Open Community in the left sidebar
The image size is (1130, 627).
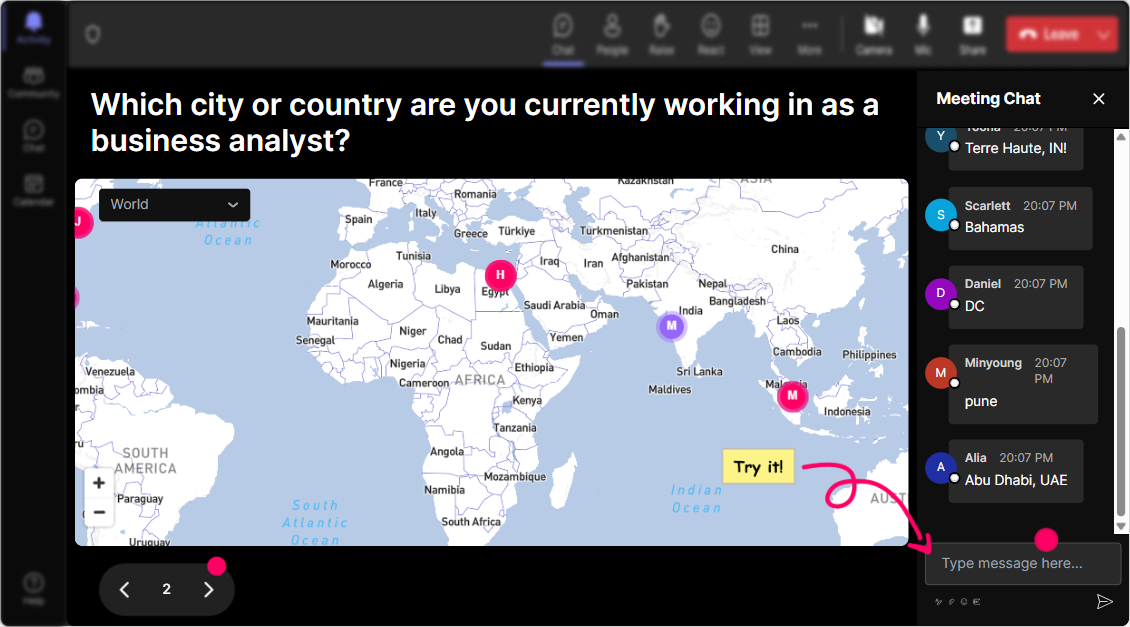click(34, 82)
